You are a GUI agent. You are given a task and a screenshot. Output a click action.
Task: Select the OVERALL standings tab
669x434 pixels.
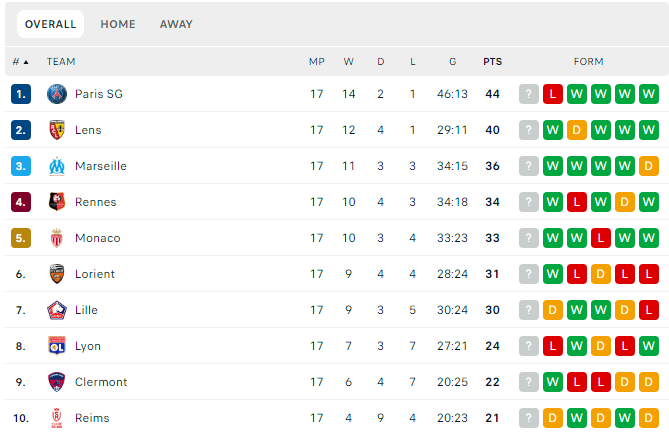point(50,24)
